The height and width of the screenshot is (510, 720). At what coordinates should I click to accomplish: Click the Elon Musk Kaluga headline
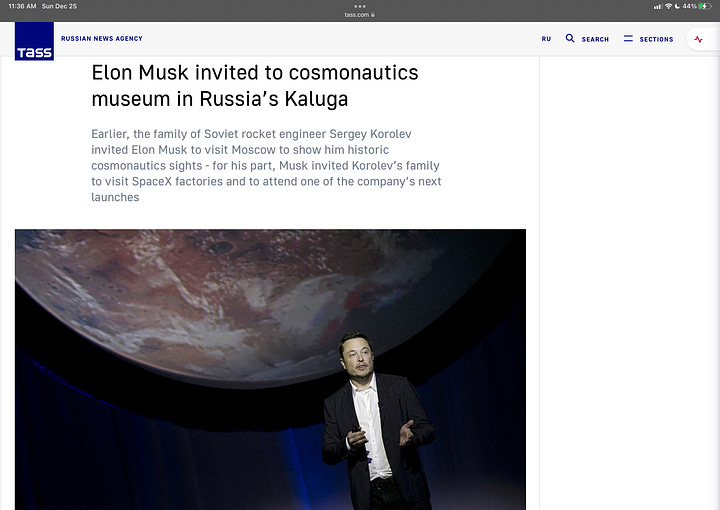(255, 86)
